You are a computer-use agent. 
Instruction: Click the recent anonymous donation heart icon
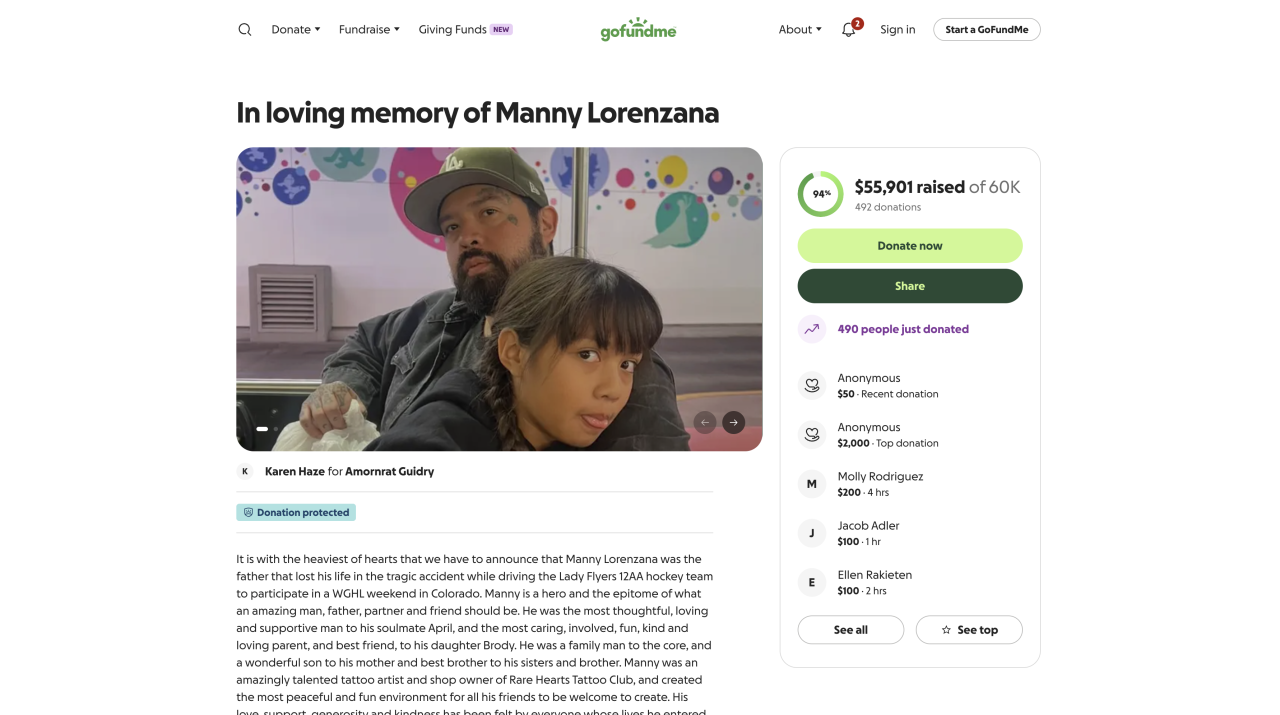[812, 385]
